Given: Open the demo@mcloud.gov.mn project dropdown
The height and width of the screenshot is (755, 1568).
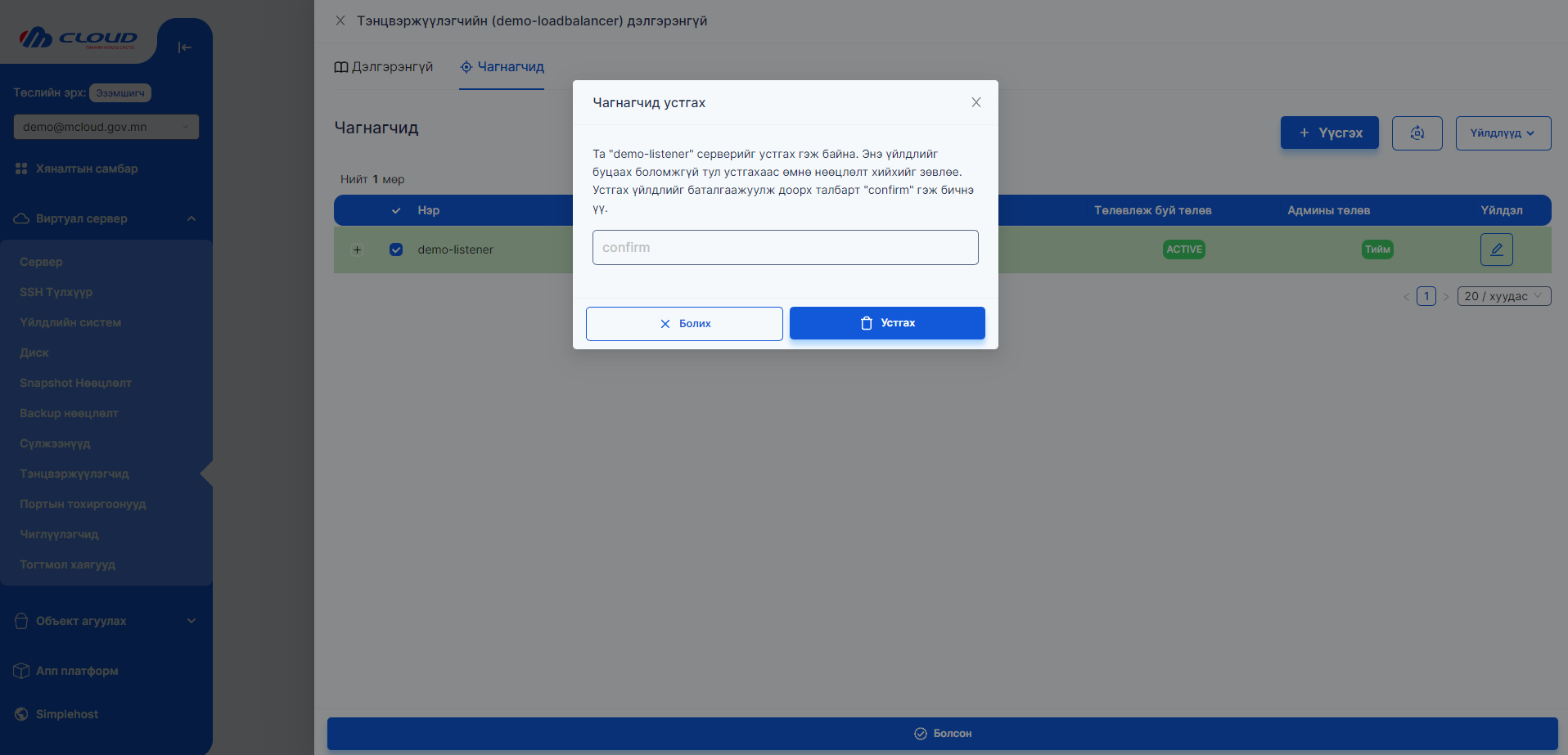Looking at the screenshot, I should pos(106,127).
